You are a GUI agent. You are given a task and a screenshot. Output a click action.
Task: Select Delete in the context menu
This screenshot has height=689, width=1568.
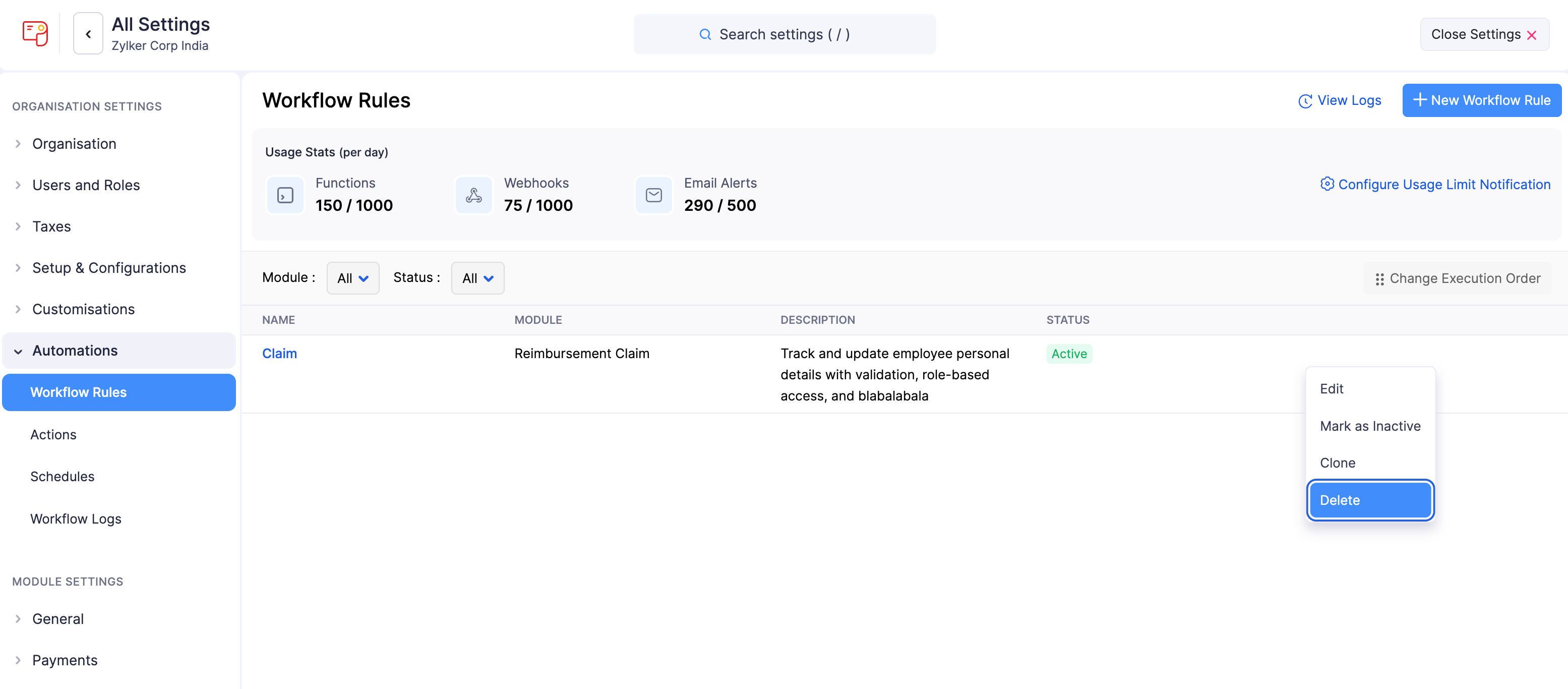pos(1370,500)
